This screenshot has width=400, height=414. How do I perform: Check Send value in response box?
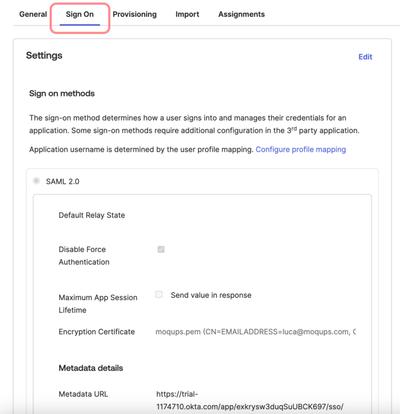159,294
